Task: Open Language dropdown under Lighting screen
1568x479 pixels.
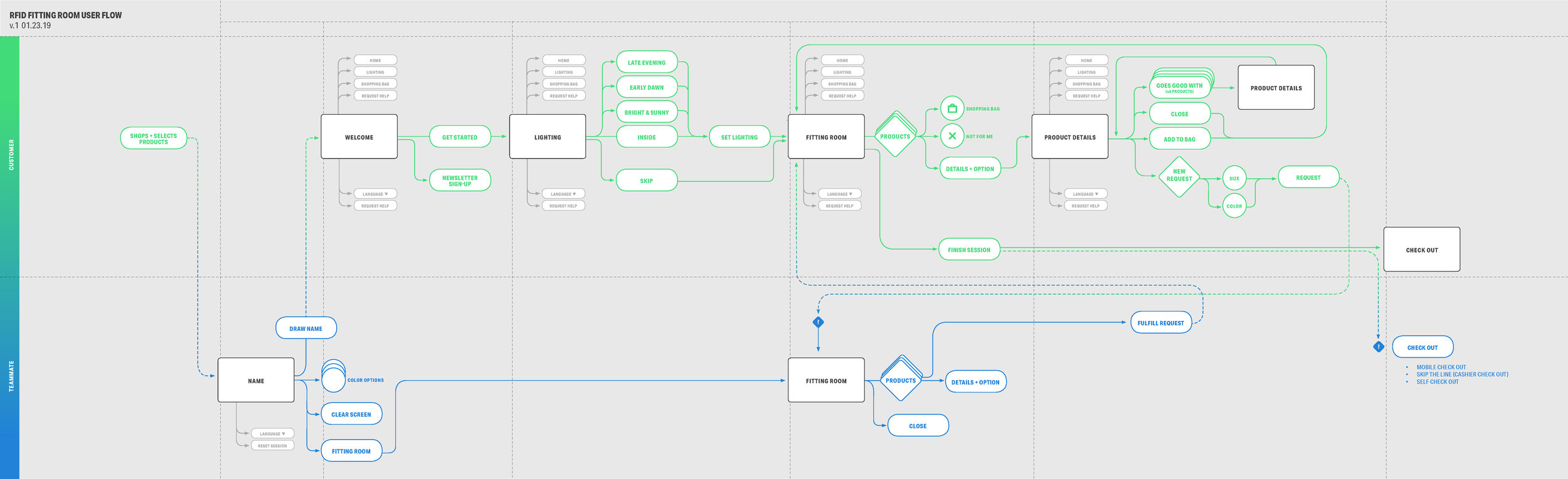Action: tap(563, 194)
